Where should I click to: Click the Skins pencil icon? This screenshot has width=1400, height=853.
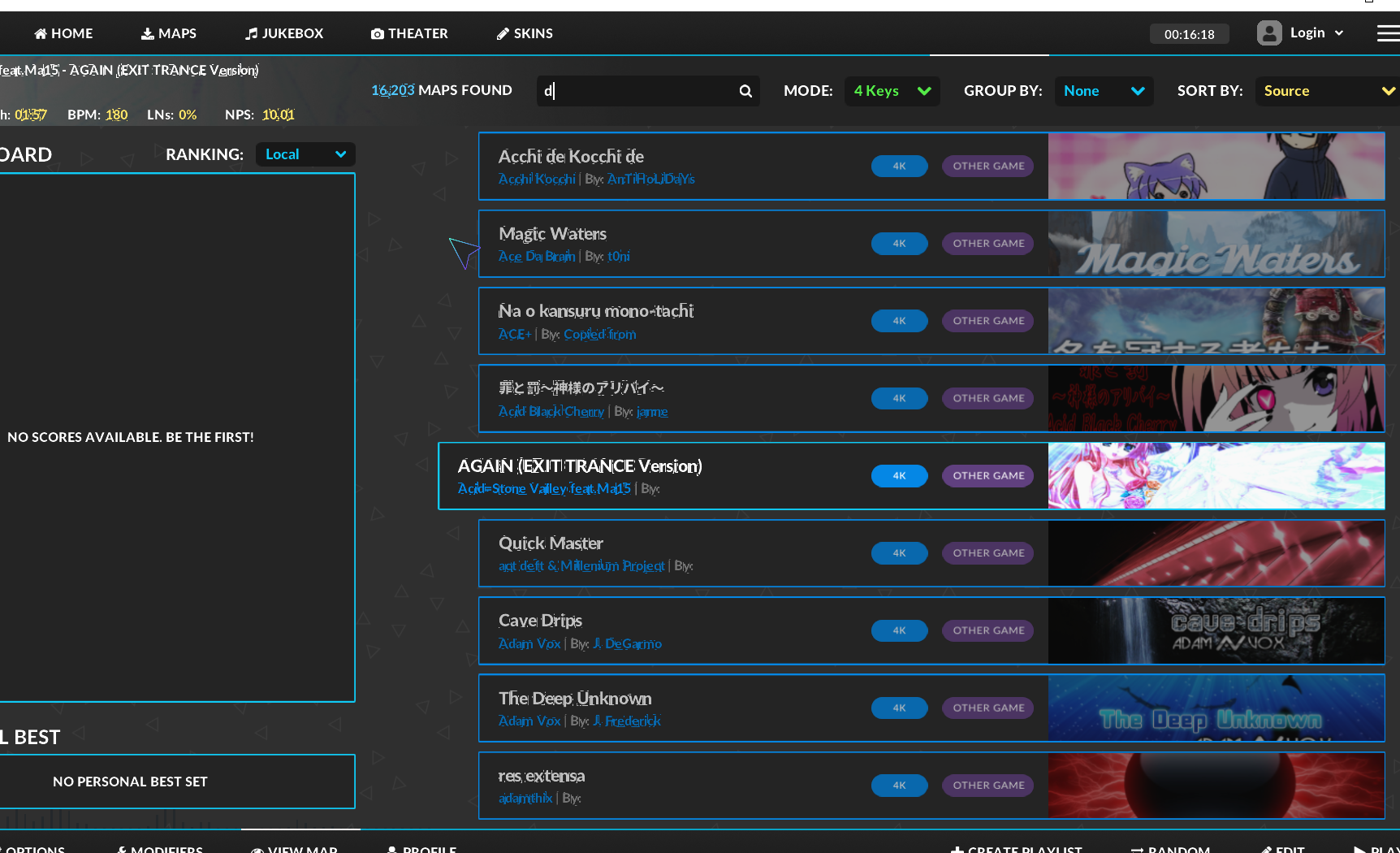[x=502, y=33]
